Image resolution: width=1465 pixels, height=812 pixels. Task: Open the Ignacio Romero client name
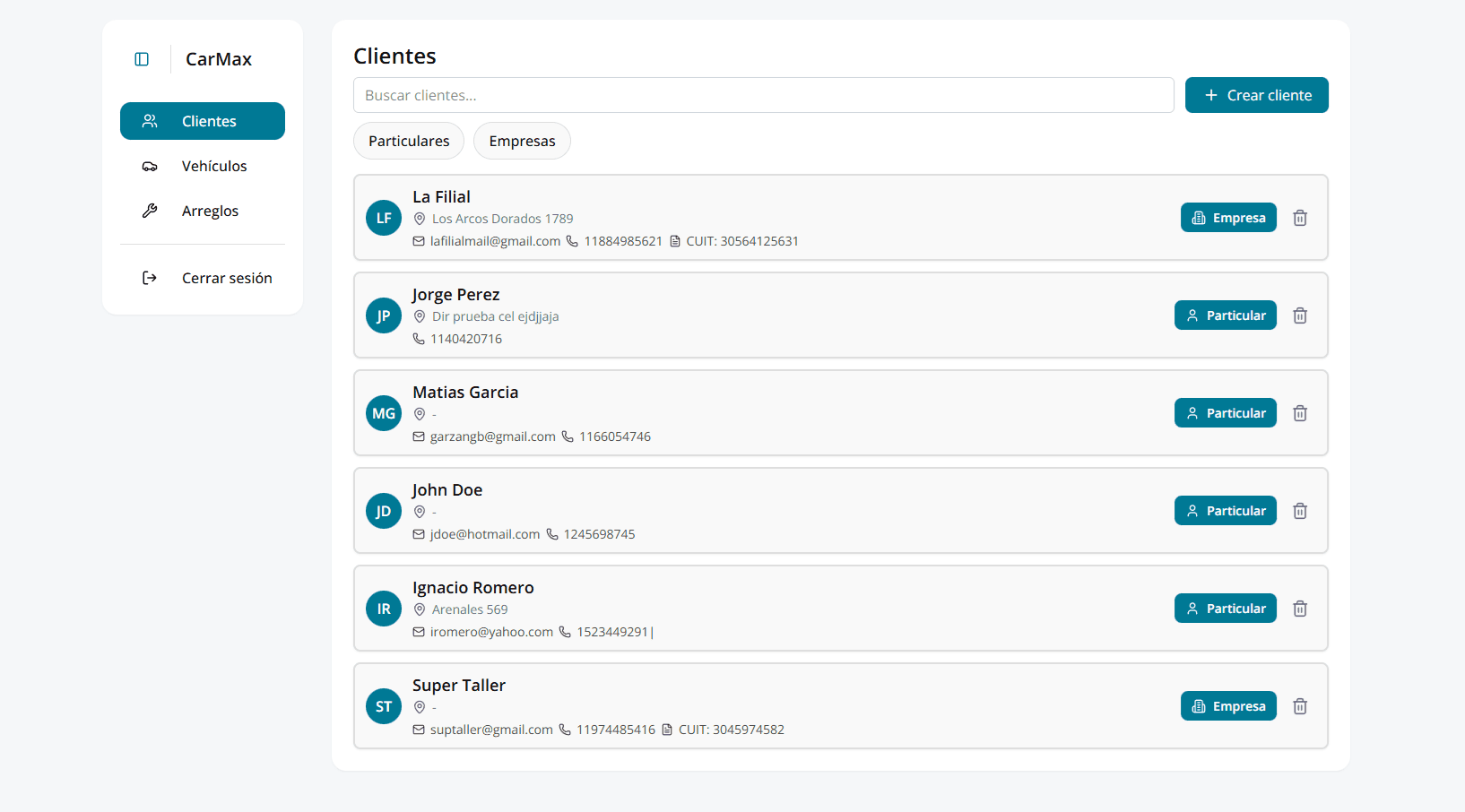473,588
